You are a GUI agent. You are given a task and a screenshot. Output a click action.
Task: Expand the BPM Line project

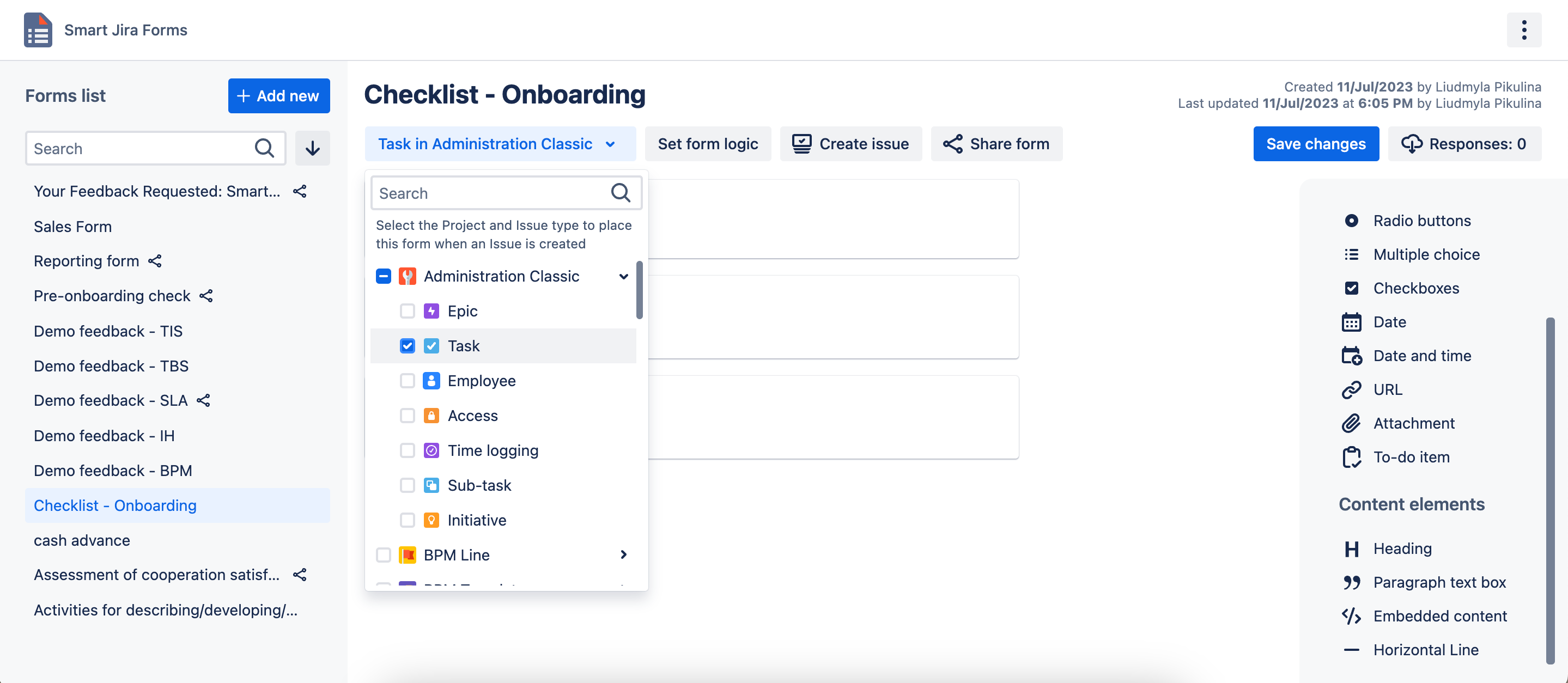[x=623, y=554]
